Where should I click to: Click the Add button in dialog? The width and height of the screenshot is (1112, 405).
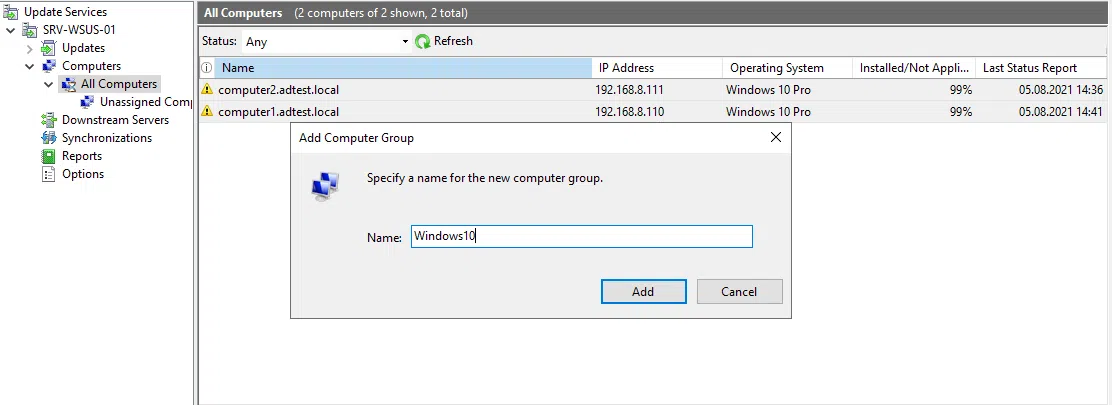tap(643, 292)
